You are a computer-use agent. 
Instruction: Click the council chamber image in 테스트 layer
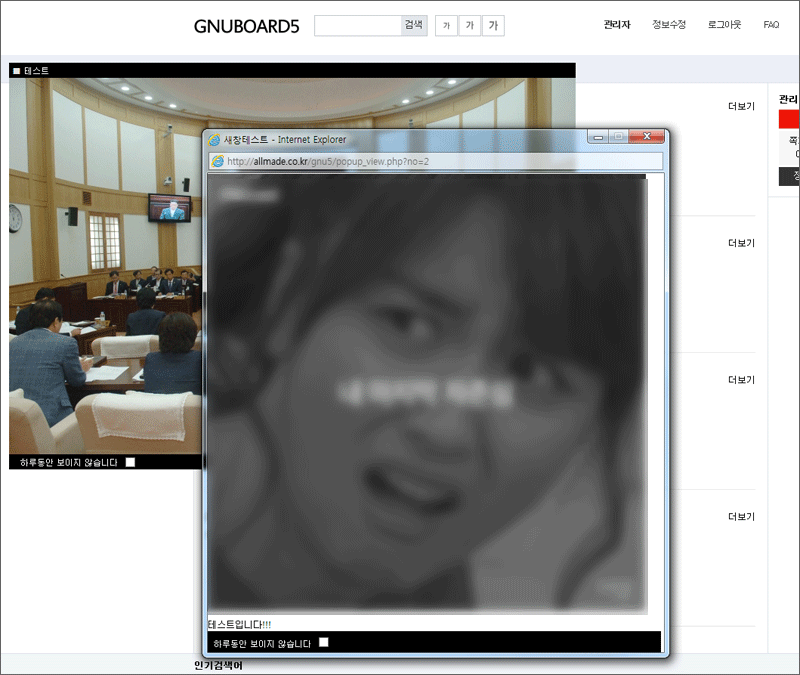click(x=105, y=265)
